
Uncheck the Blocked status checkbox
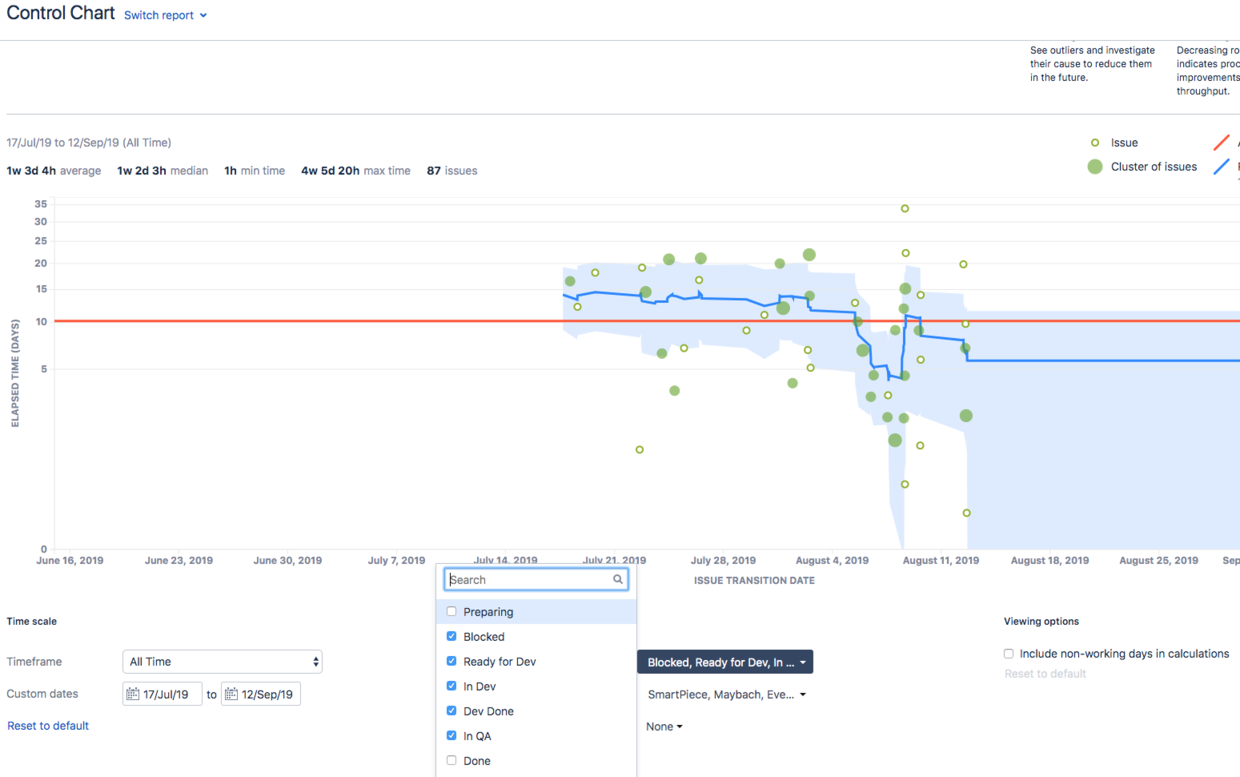(452, 637)
